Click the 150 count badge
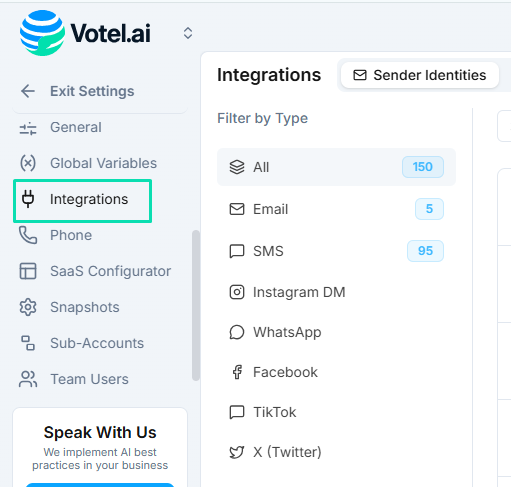The image size is (511, 487). click(x=423, y=167)
